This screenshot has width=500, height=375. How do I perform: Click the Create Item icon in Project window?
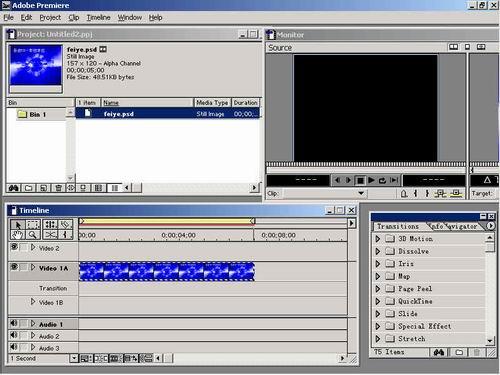tap(43, 188)
